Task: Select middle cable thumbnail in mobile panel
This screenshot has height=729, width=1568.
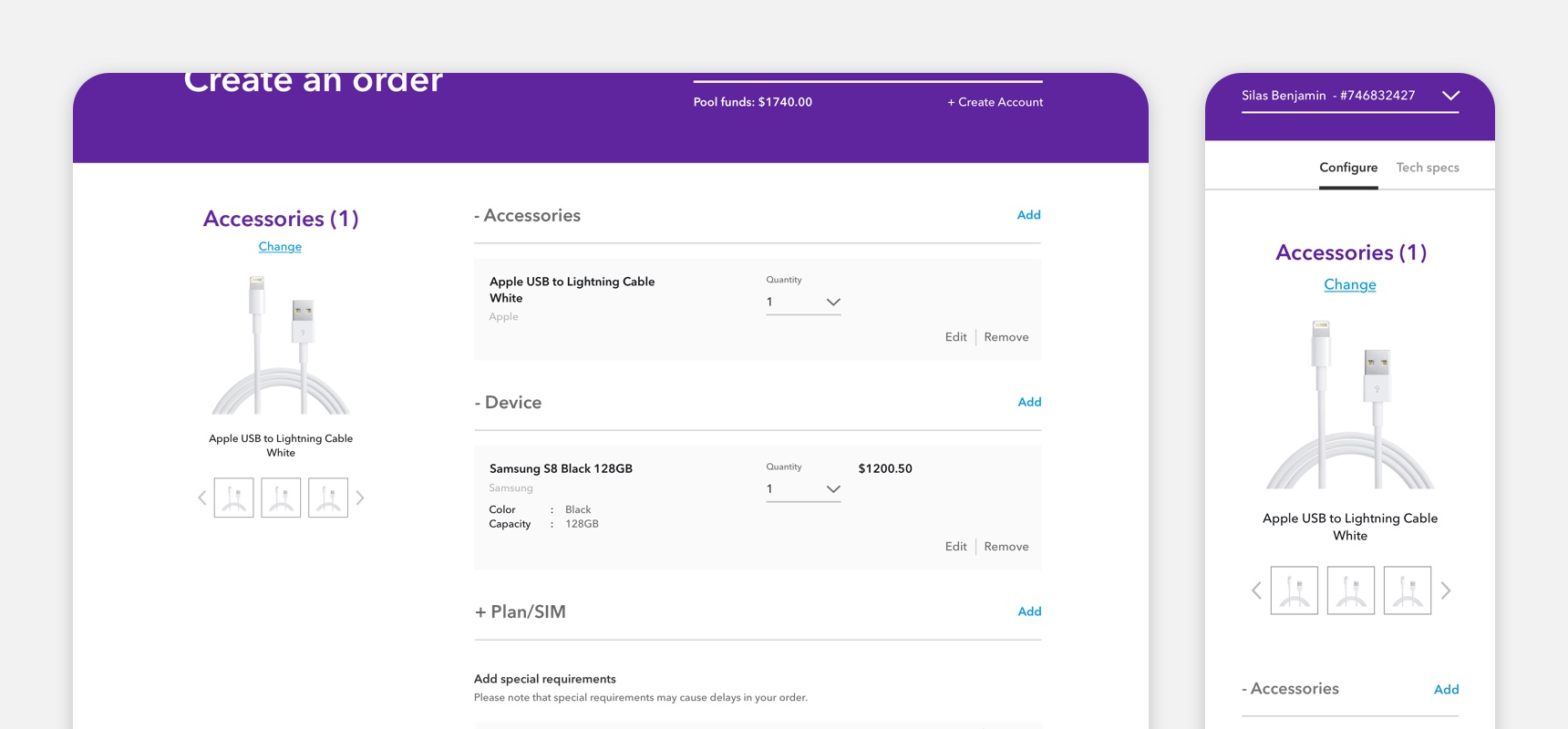Action: (1350, 590)
